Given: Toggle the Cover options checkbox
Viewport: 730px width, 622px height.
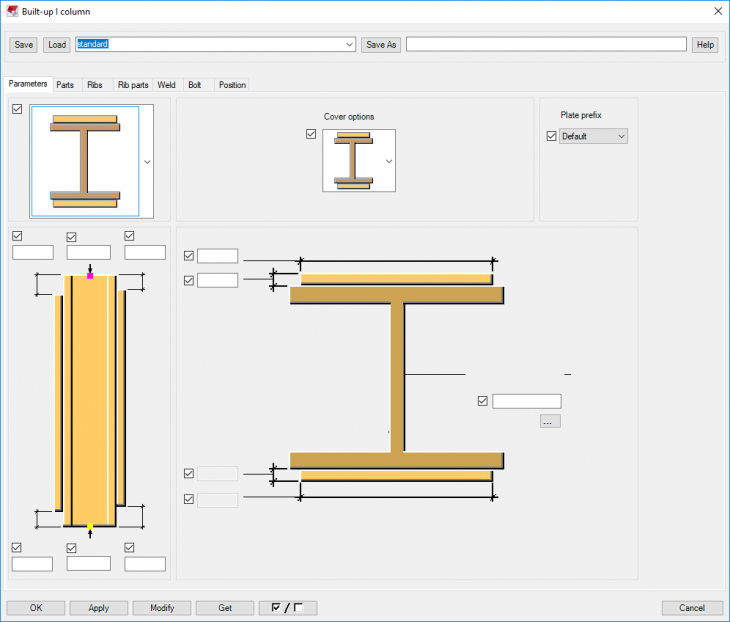Looking at the screenshot, I should (311, 134).
